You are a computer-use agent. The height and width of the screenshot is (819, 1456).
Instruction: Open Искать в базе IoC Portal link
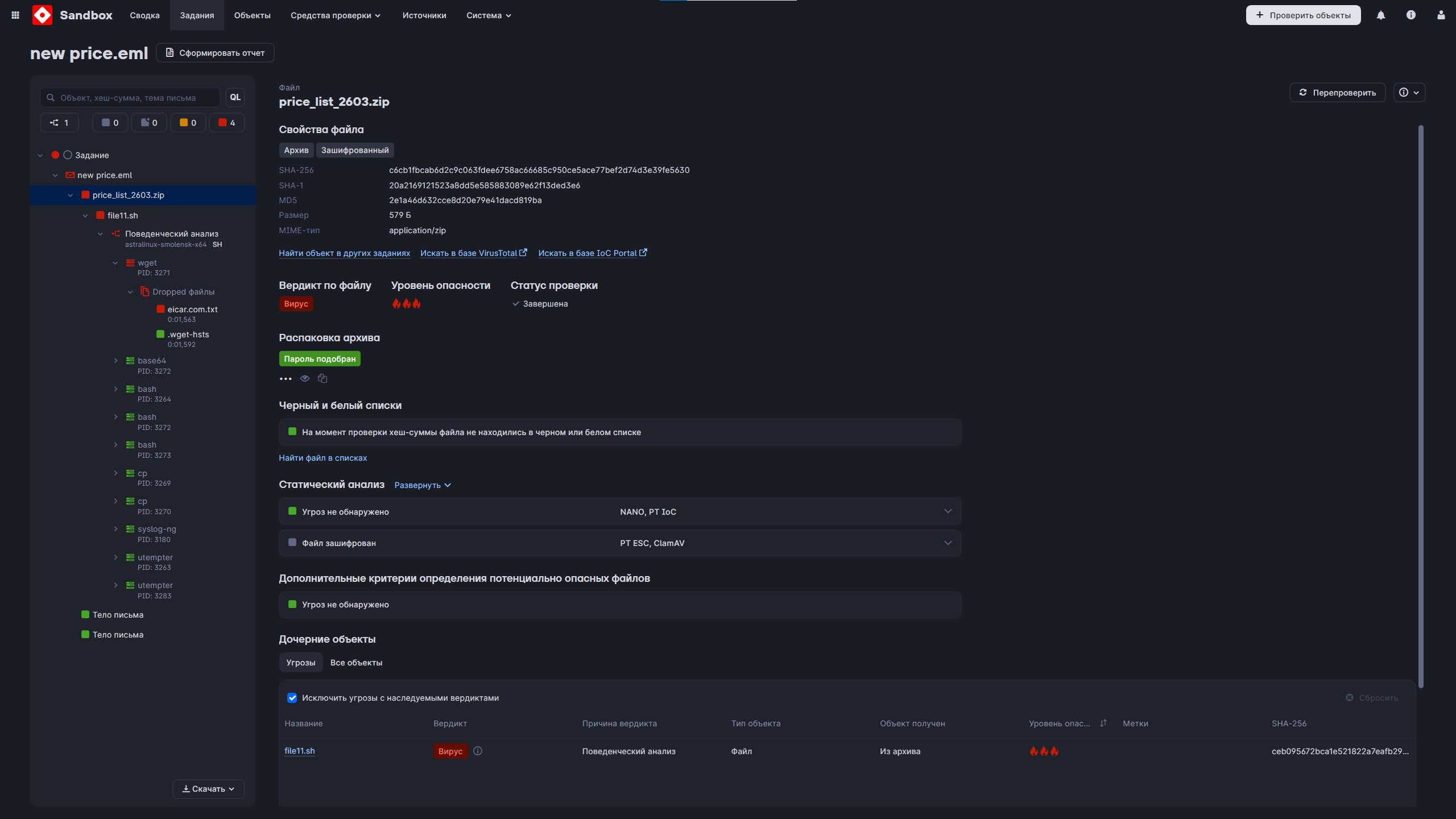(x=593, y=253)
